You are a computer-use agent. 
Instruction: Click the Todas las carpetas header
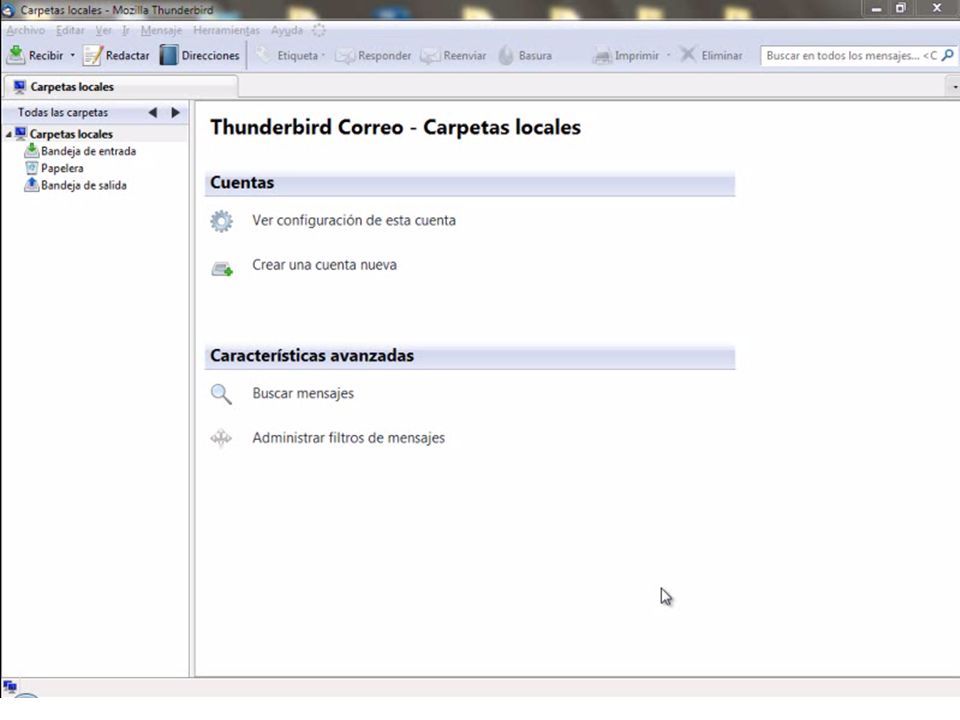pyautogui.click(x=62, y=113)
